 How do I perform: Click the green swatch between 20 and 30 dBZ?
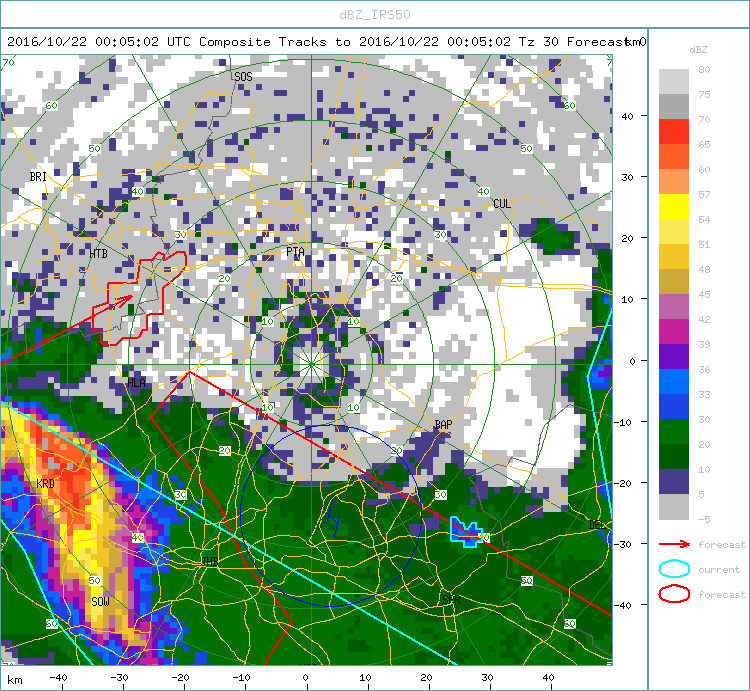coord(673,432)
